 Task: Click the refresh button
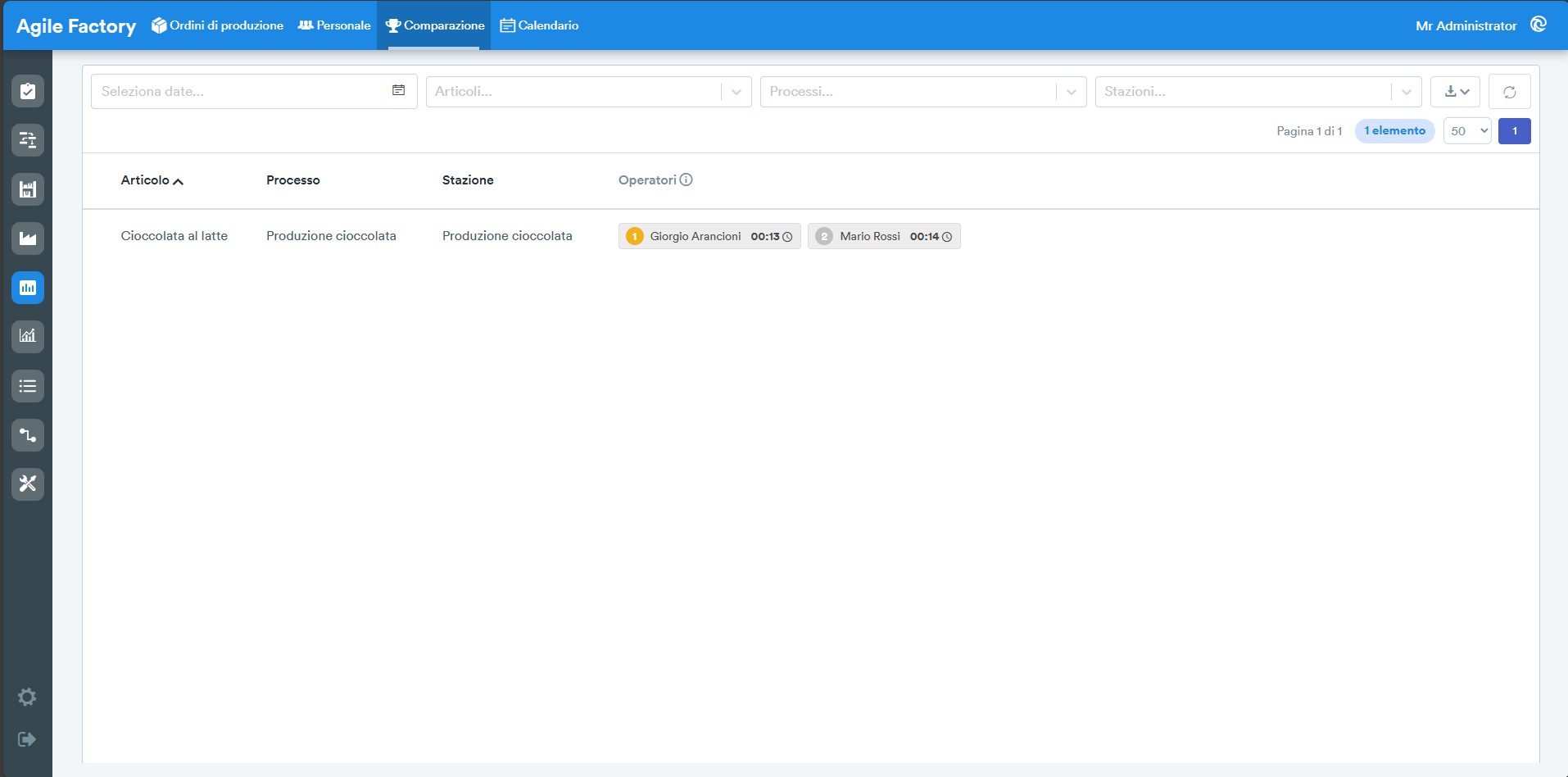click(x=1509, y=92)
